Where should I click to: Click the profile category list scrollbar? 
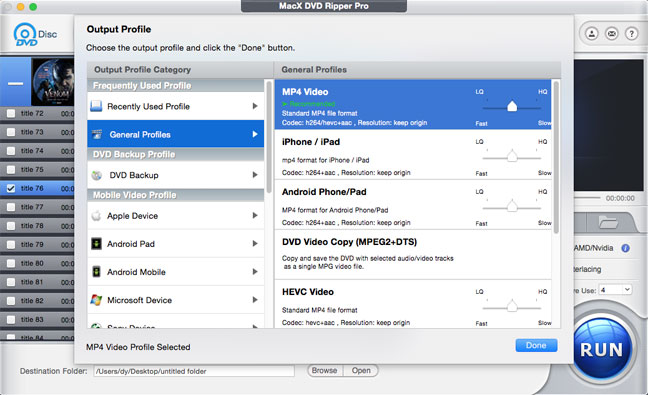pyautogui.click(x=269, y=136)
